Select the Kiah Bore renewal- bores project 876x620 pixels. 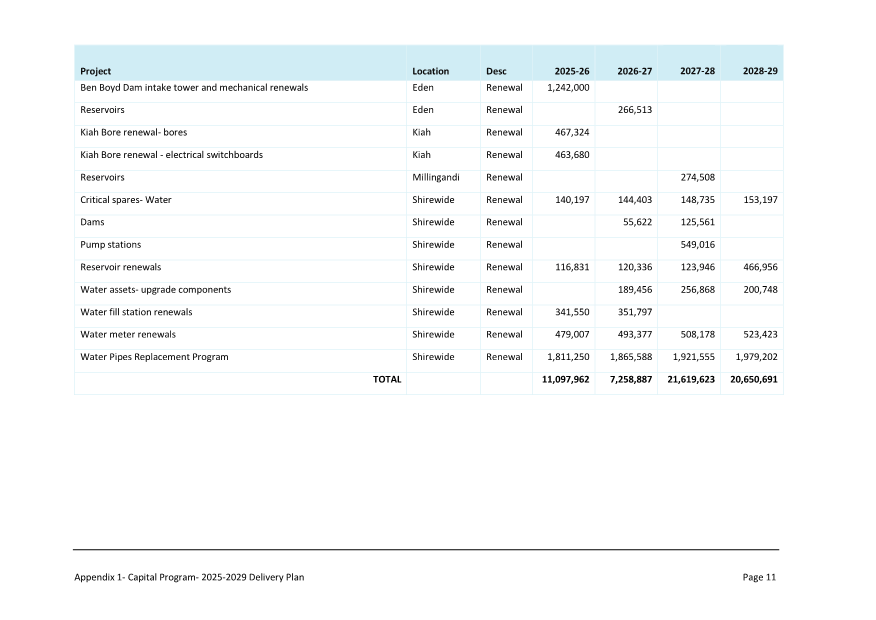point(133,132)
